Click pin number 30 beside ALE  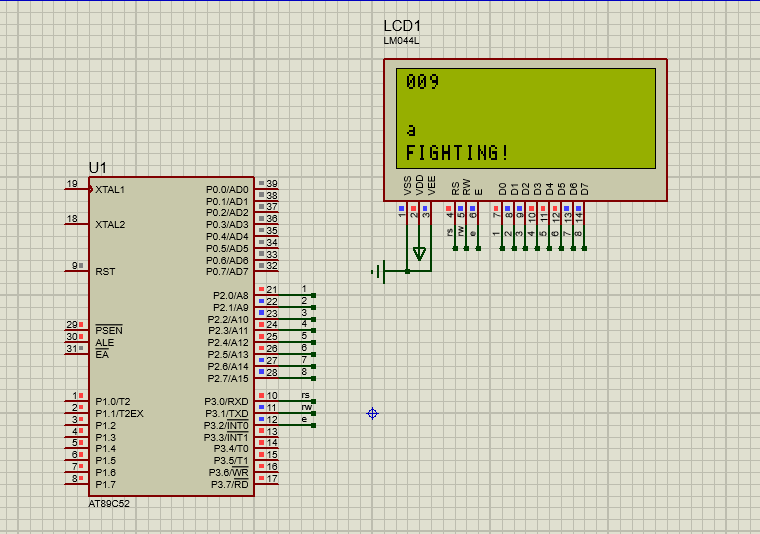[x=72, y=337]
